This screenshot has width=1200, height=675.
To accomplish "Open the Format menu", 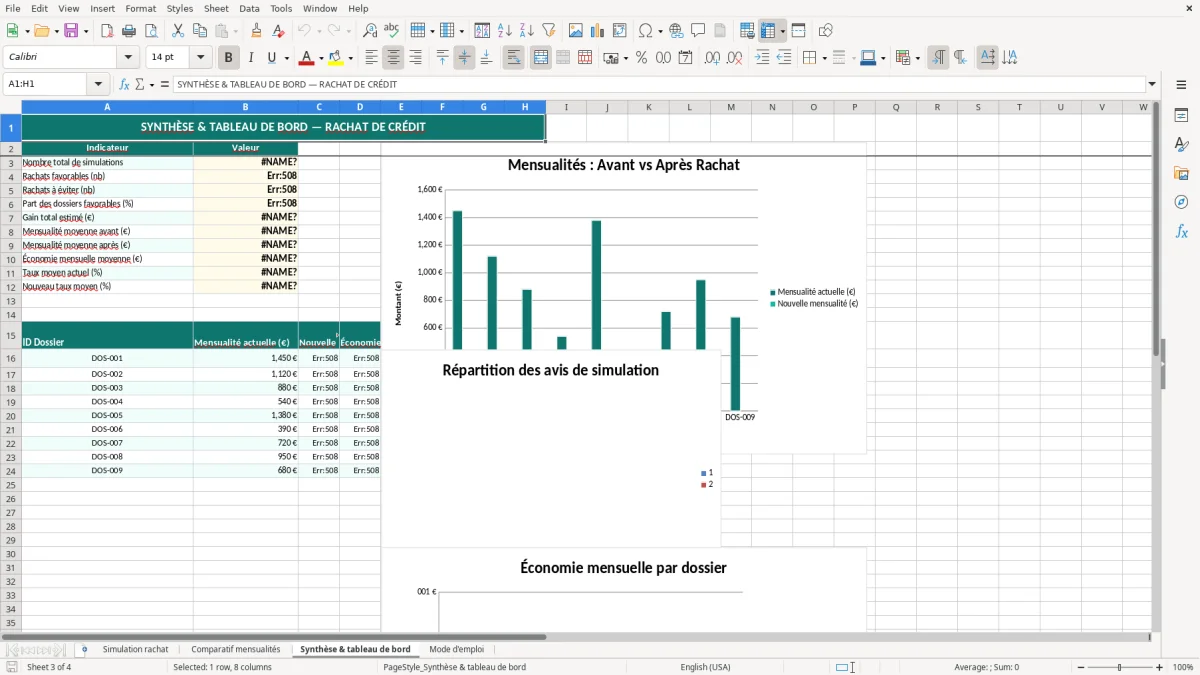I will tap(140, 8).
